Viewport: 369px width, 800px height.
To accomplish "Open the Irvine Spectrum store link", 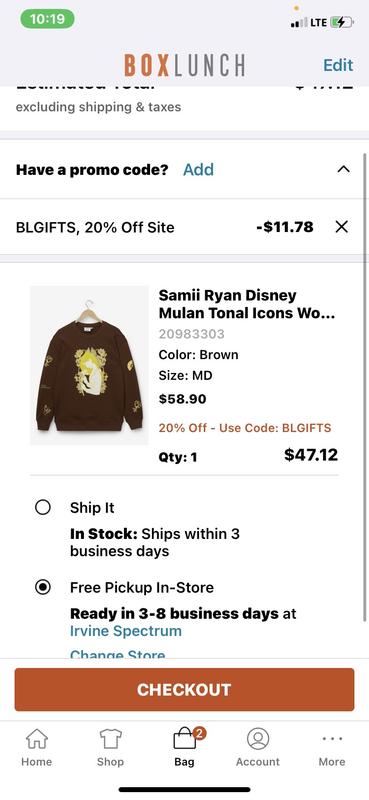I will tap(126, 631).
